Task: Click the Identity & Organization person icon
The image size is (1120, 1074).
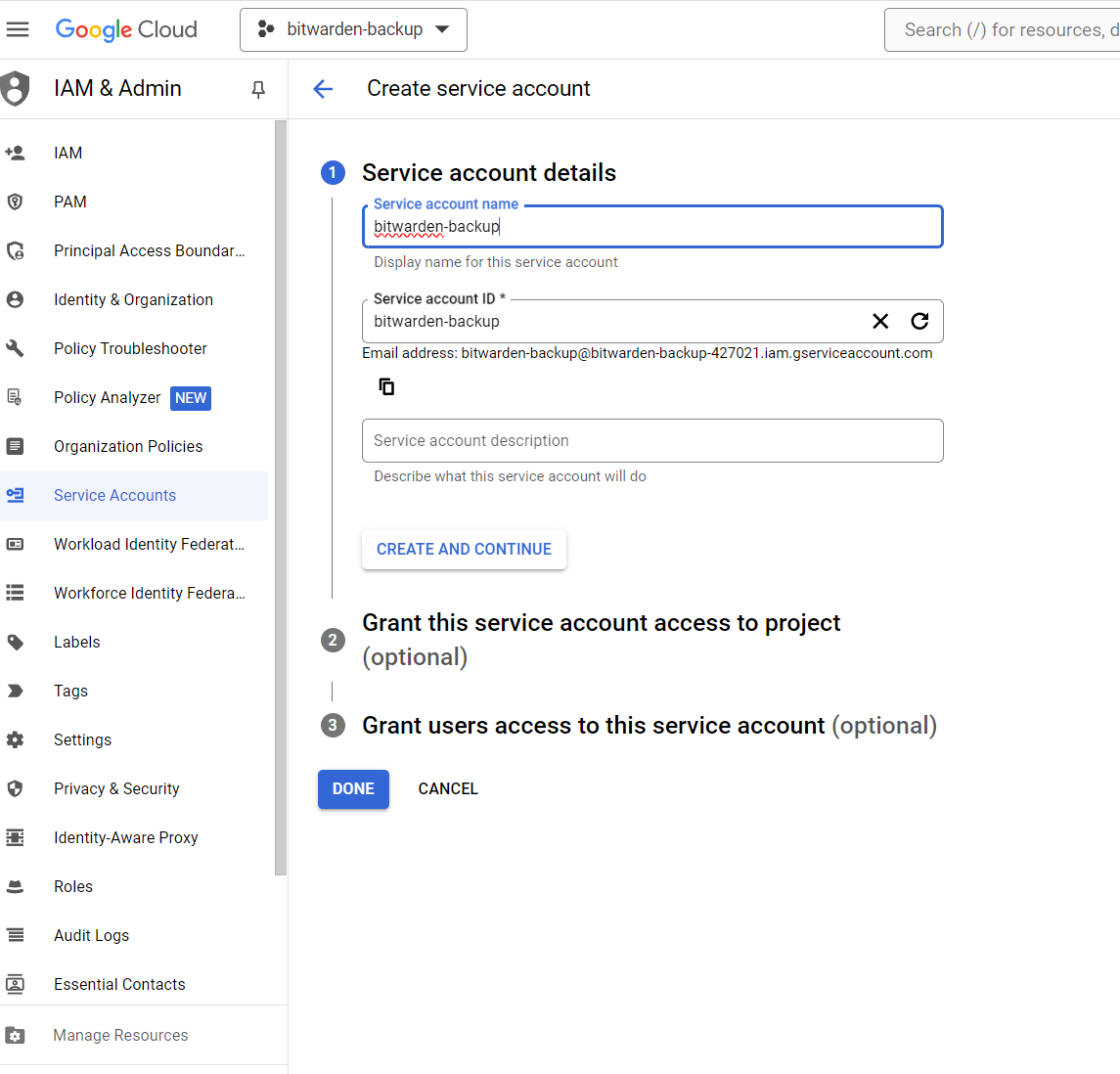Action: point(15,300)
